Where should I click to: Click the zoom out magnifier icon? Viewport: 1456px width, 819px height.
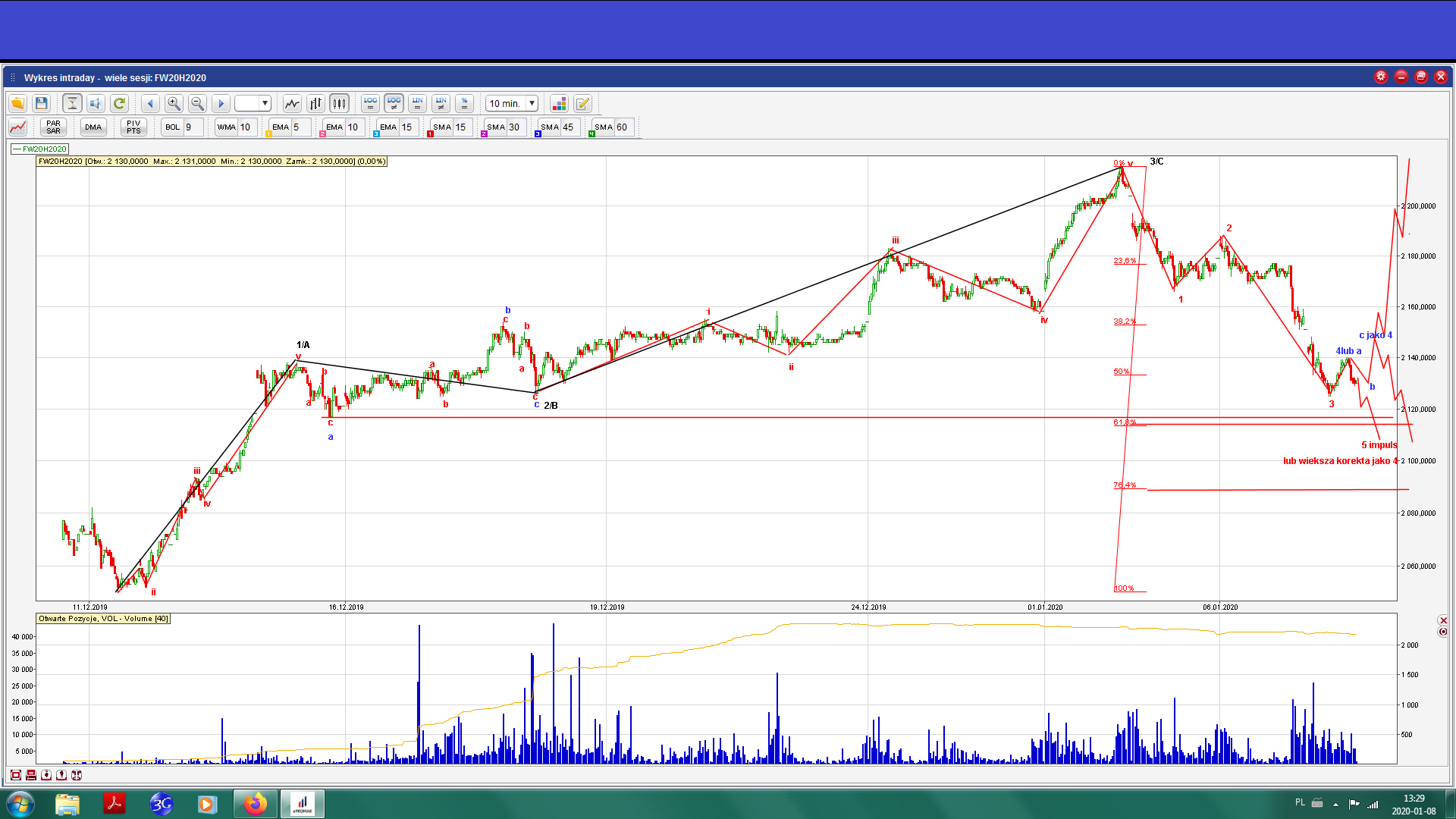(x=197, y=103)
